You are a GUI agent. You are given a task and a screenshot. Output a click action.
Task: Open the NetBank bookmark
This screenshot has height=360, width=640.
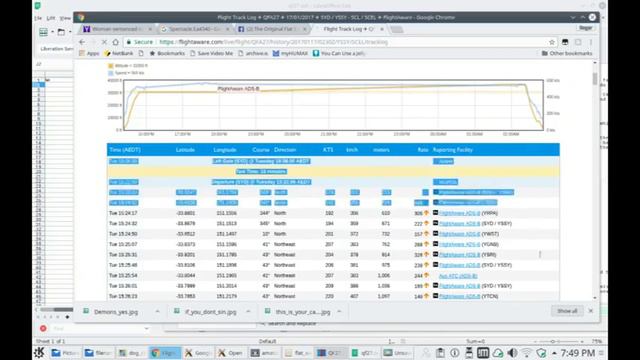click(x=119, y=53)
